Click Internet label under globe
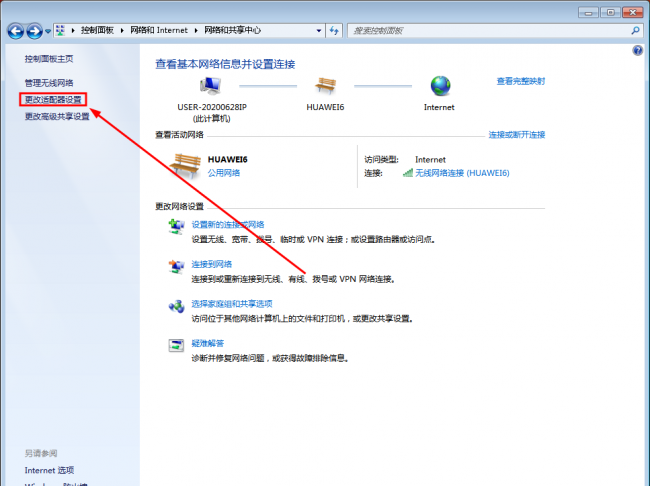The image size is (650, 486). click(x=439, y=107)
